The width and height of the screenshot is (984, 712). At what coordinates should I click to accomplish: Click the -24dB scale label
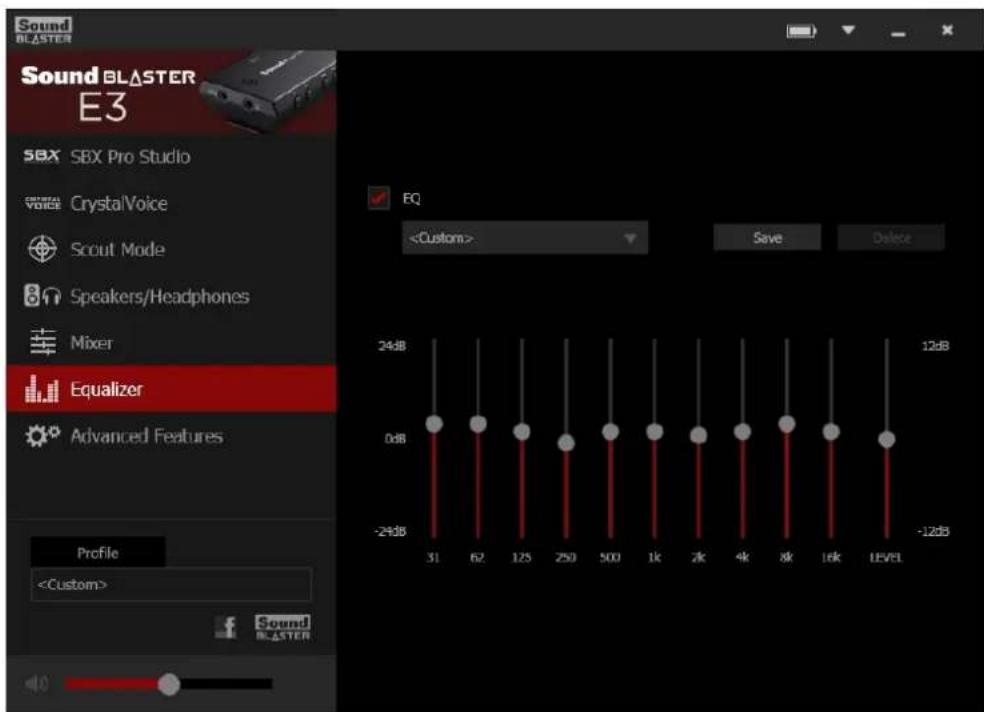(390, 531)
